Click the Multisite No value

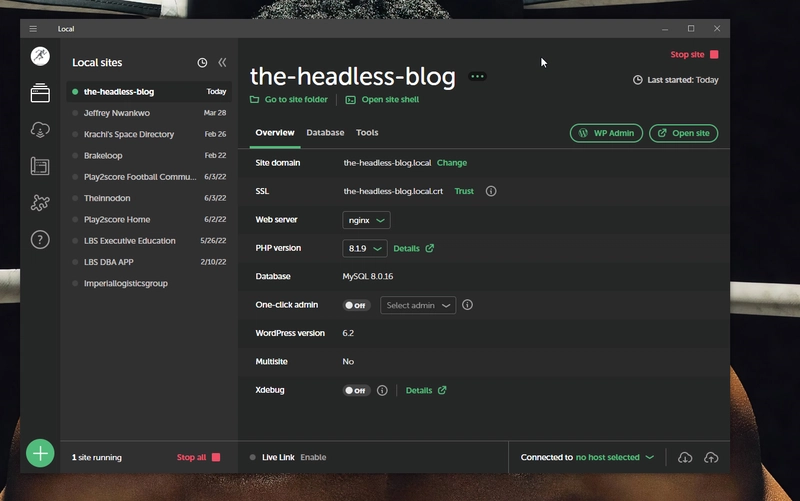point(348,362)
